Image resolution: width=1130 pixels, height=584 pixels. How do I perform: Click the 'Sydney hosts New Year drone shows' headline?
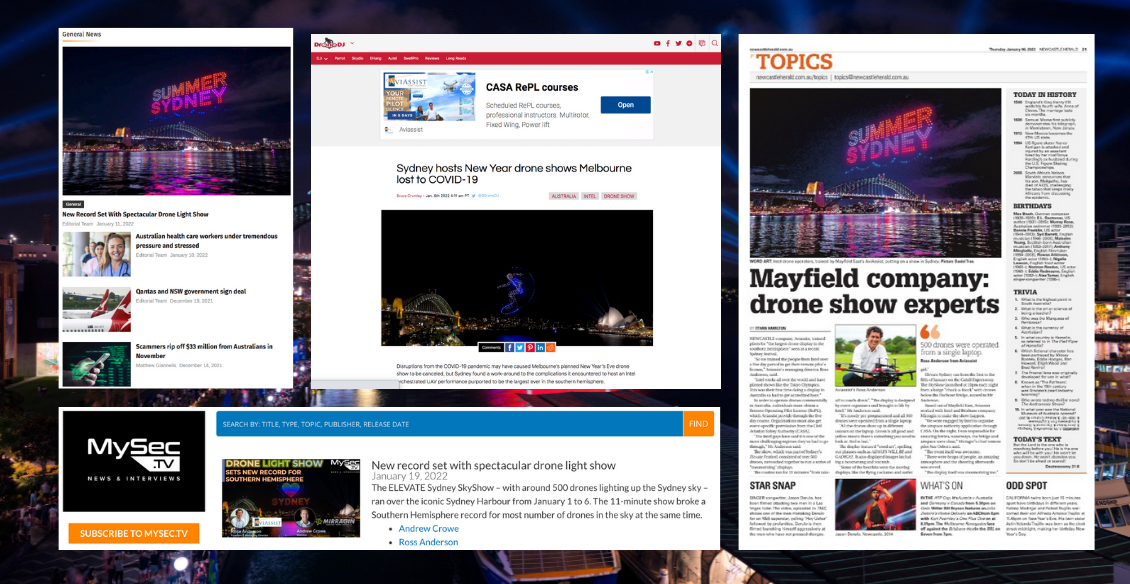514,174
